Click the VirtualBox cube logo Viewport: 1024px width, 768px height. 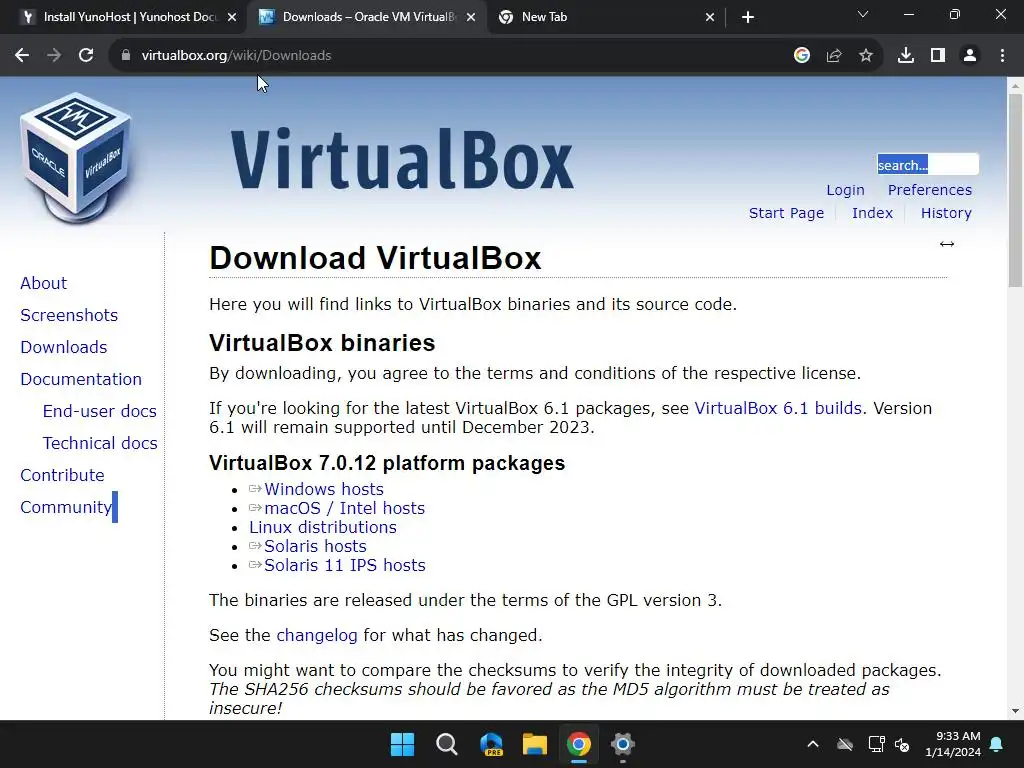(76, 157)
